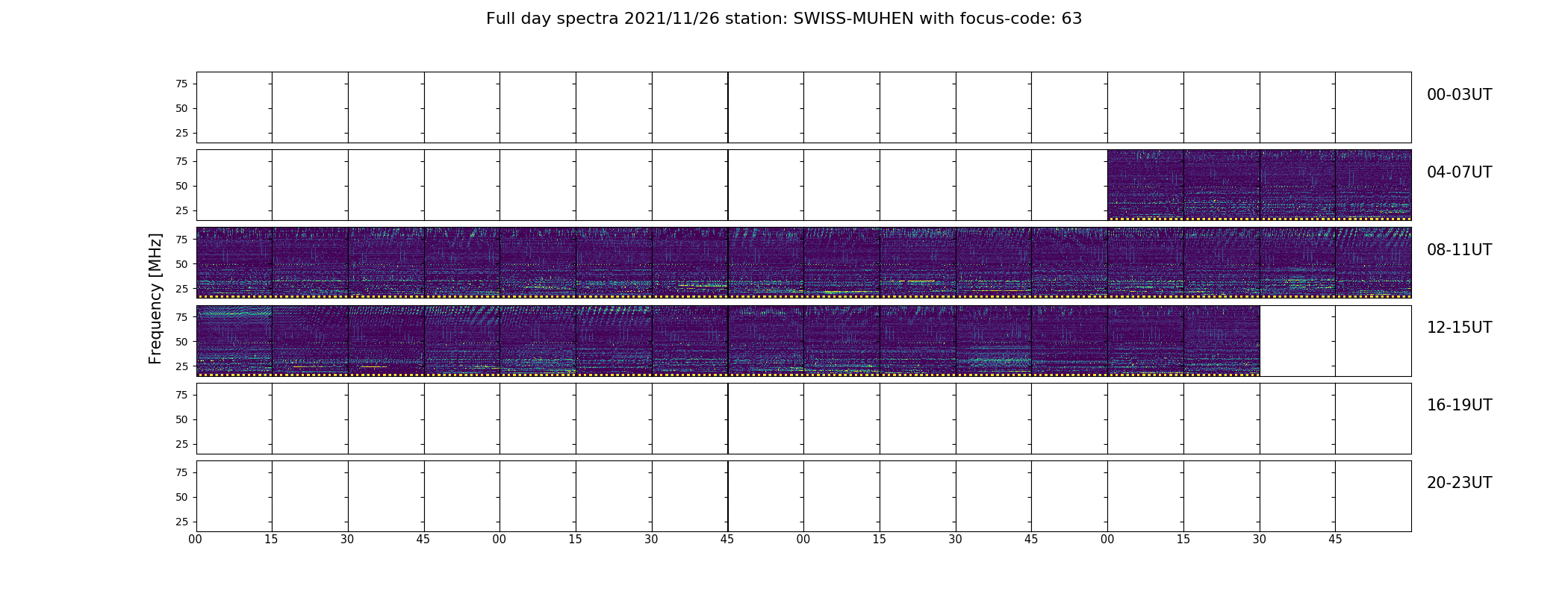Click the empty 16-19UT panel
1568x597 pixels.
(803, 418)
